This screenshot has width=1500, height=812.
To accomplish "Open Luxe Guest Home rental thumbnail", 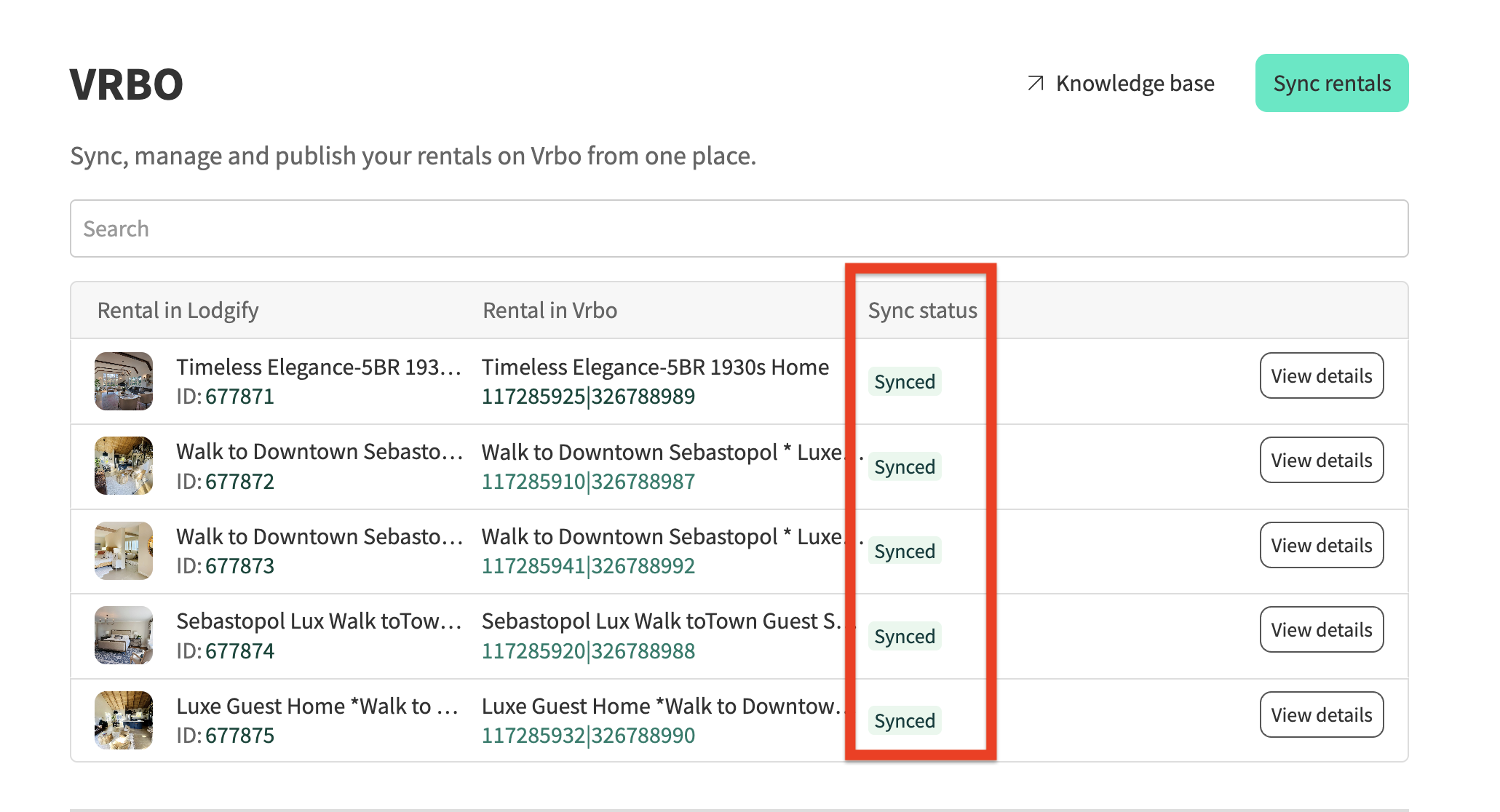I will point(124,720).
